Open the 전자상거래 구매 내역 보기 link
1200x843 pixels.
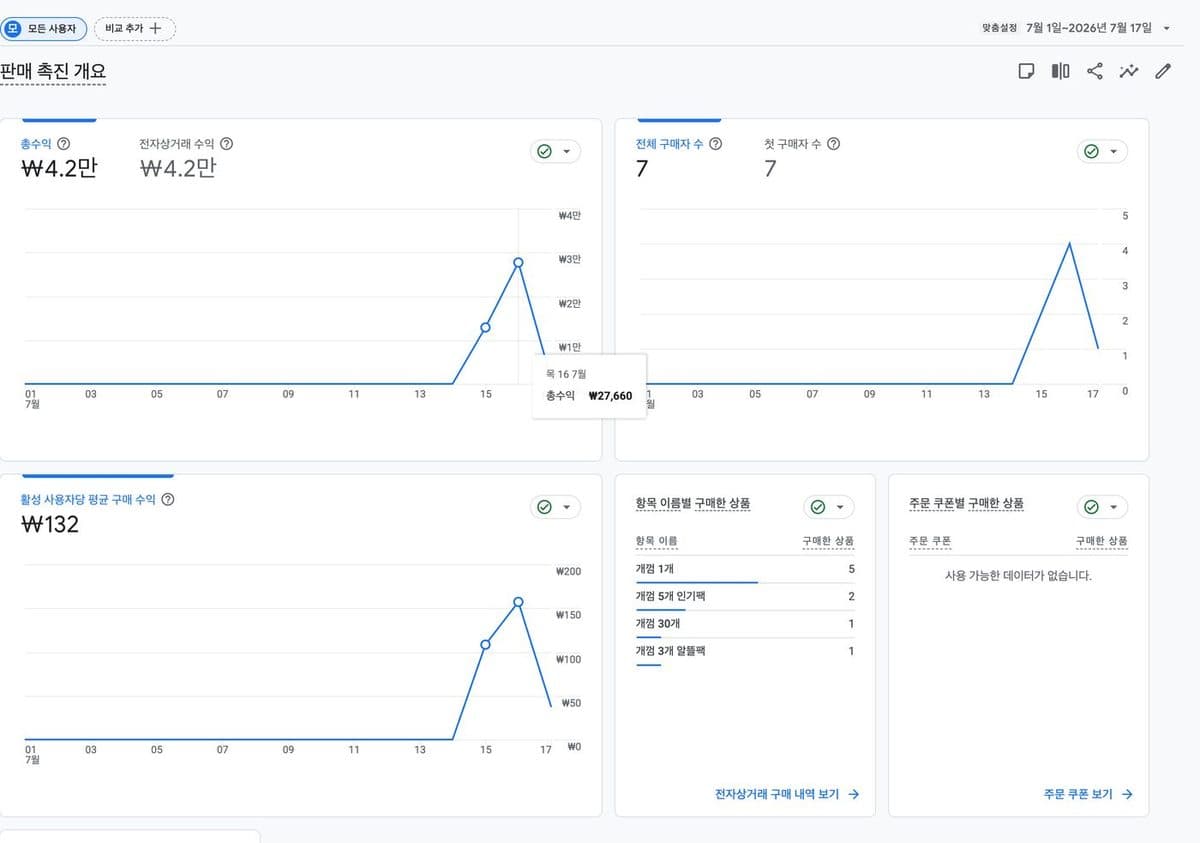point(787,794)
